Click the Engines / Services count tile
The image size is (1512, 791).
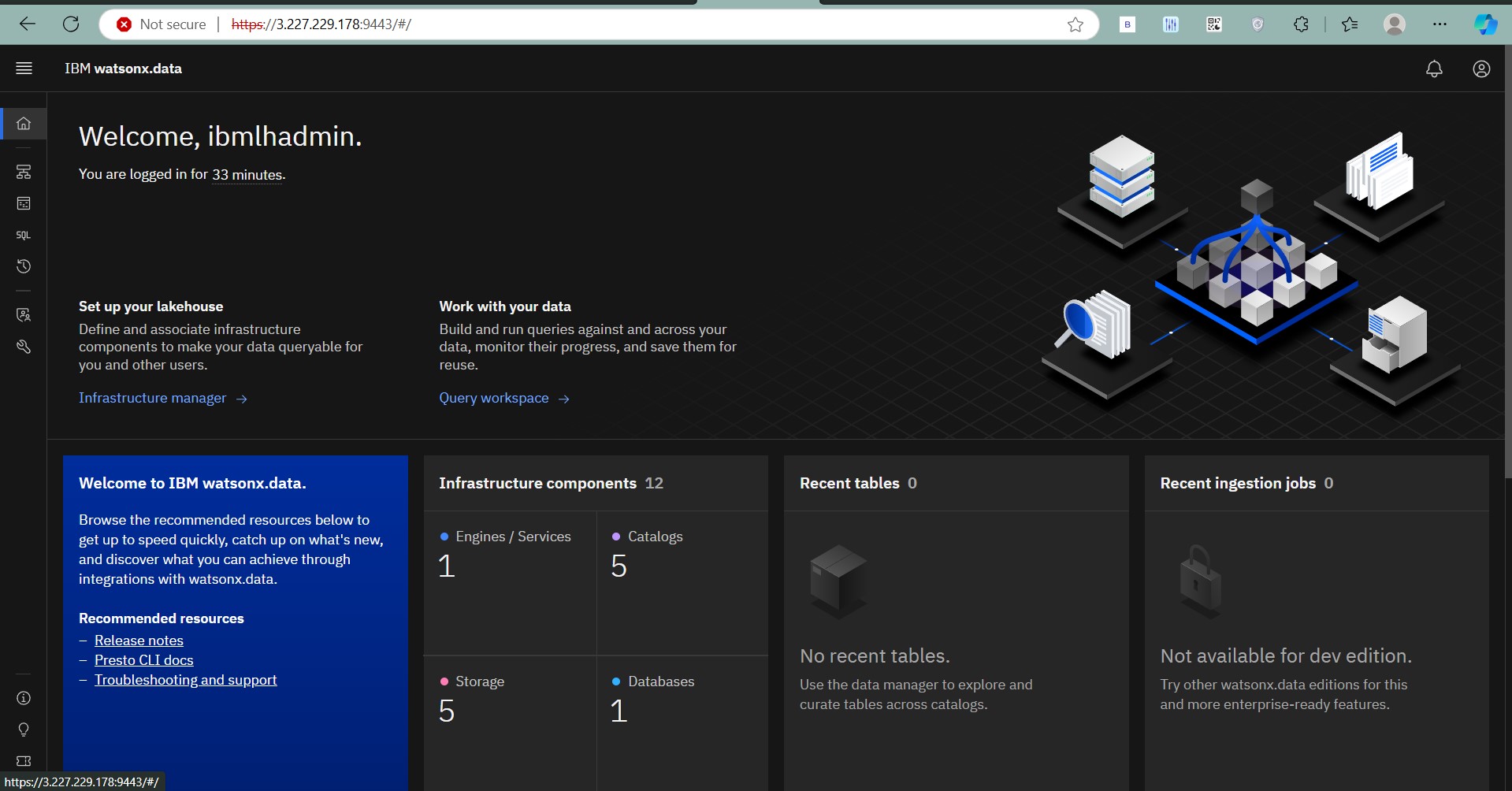coord(510,583)
